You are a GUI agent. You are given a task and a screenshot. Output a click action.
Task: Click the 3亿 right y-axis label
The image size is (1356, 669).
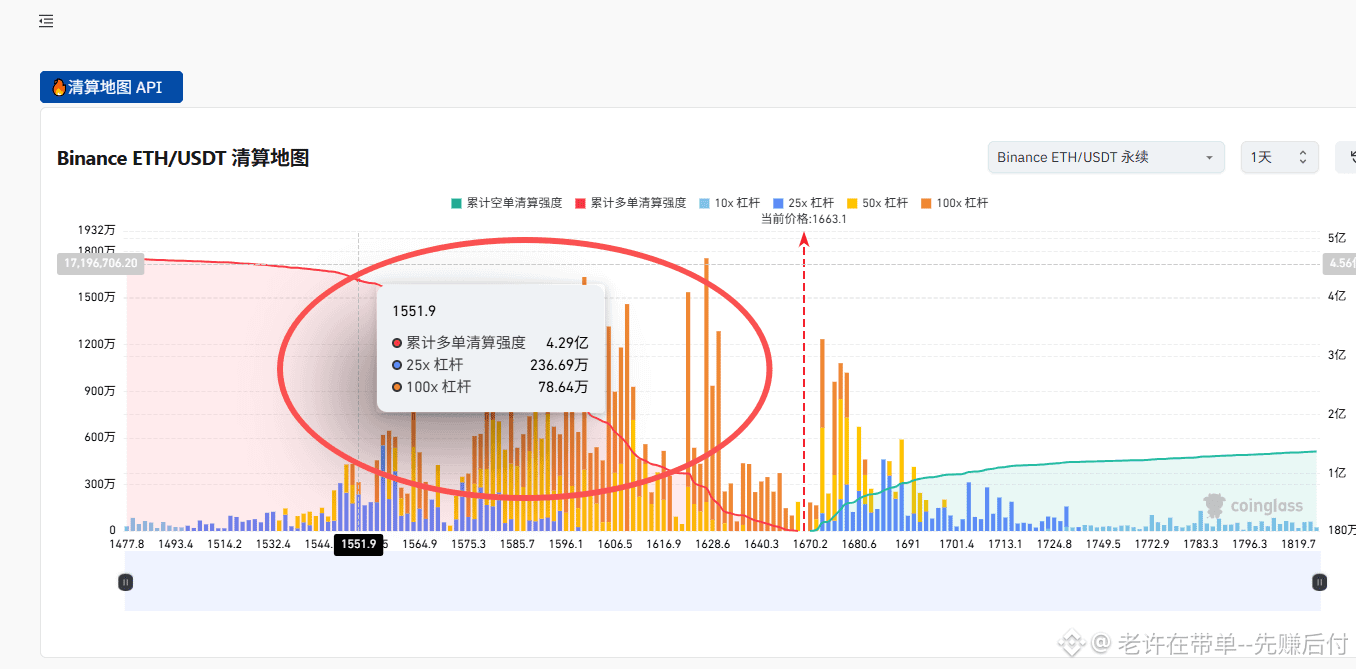coord(1337,355)
